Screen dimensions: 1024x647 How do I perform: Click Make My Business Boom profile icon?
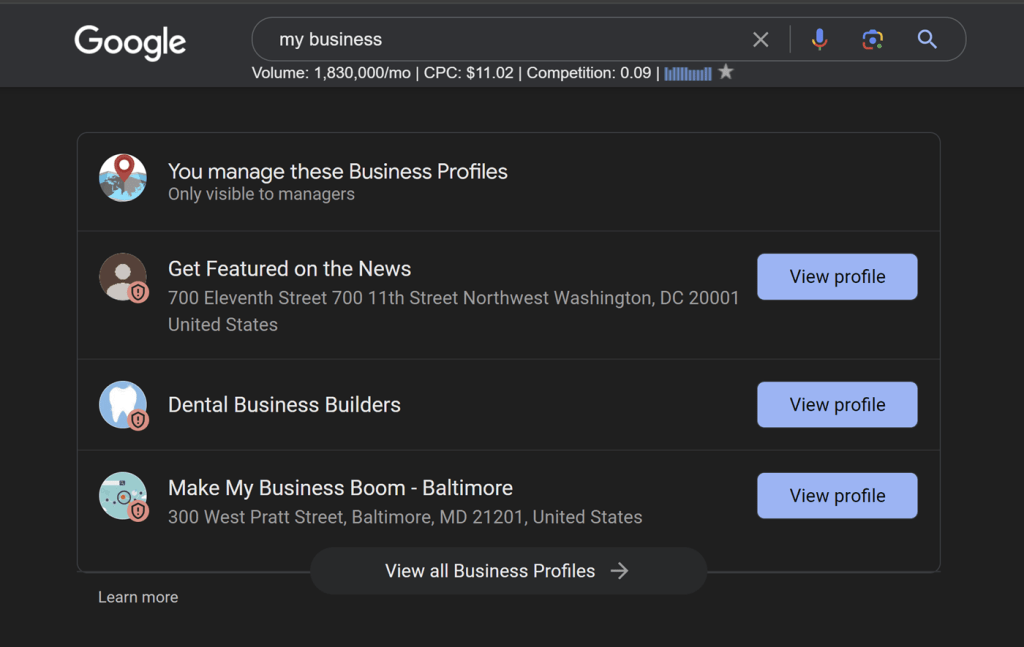pyautogui.click(x=123, y=496)
